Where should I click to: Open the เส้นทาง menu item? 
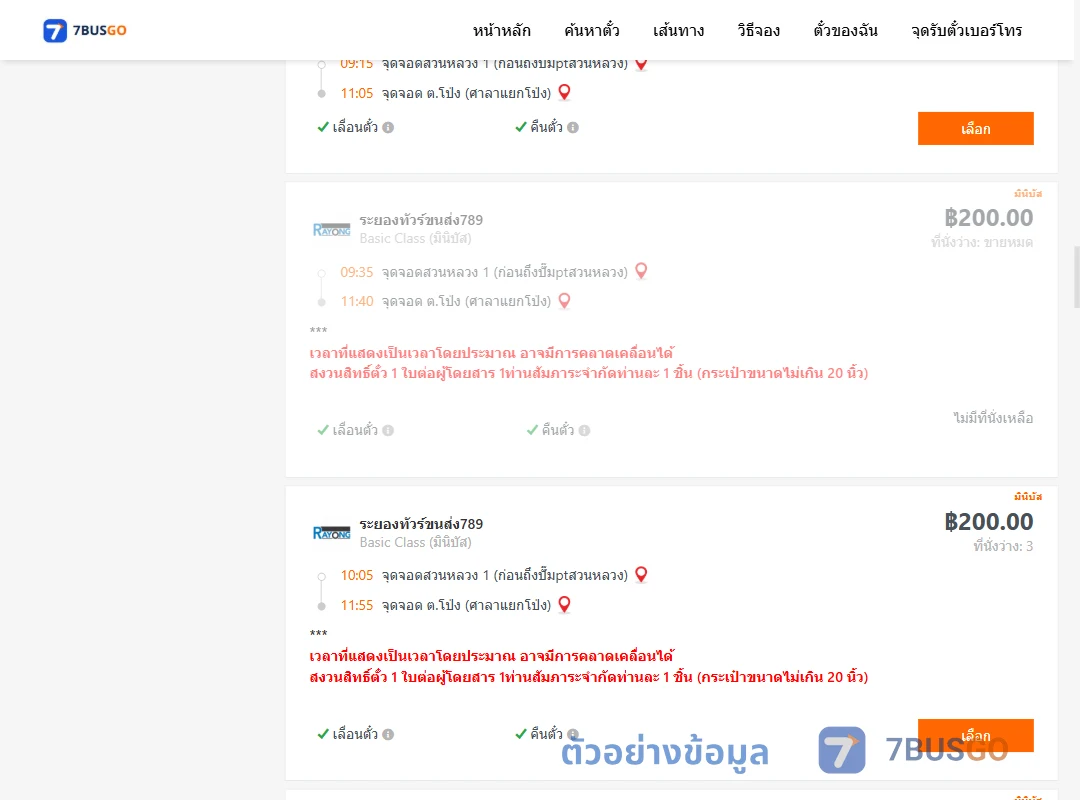click(678, 30)
